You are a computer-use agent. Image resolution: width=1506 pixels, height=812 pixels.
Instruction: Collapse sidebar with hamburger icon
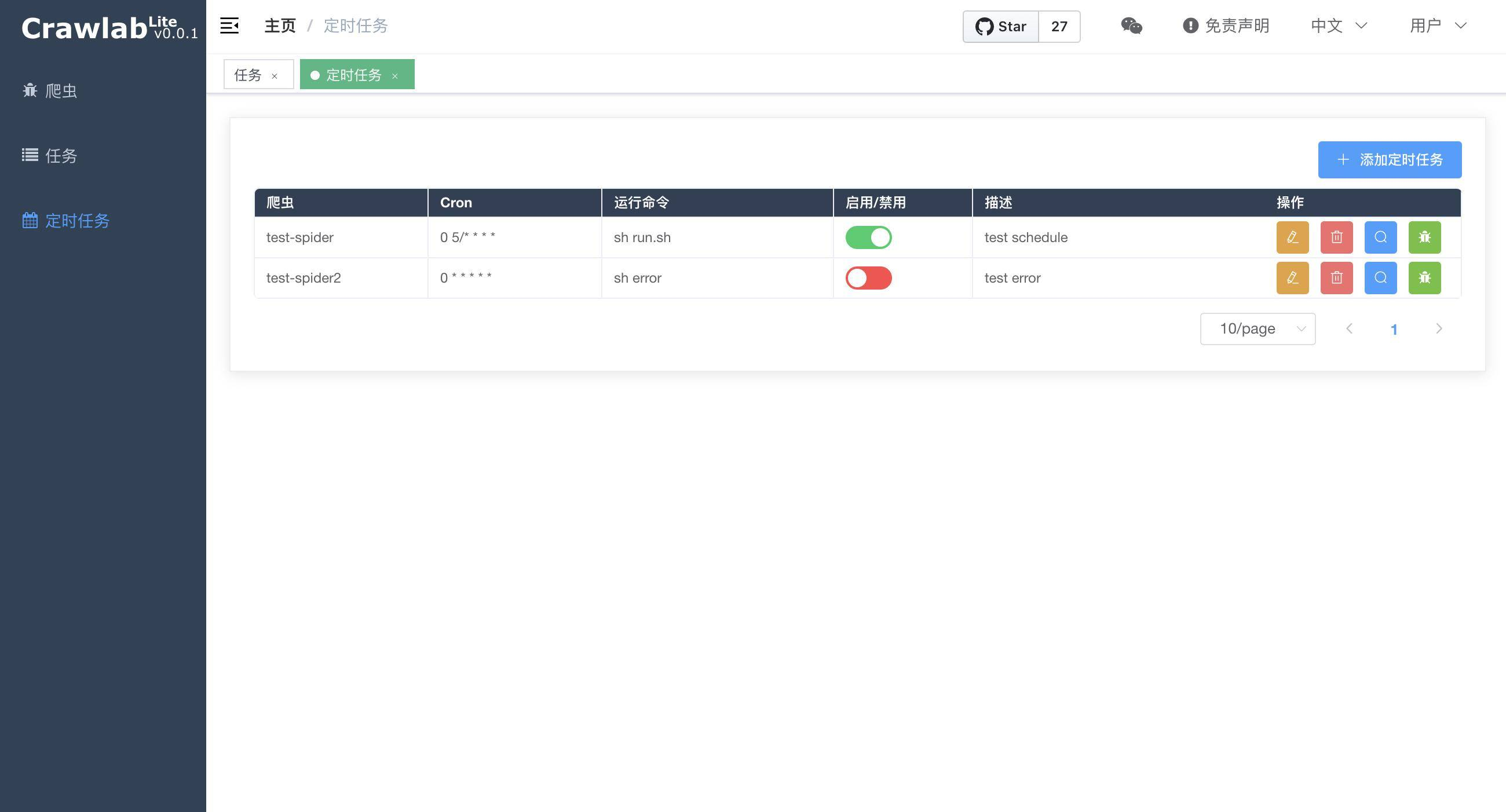(x=229, y=25)
